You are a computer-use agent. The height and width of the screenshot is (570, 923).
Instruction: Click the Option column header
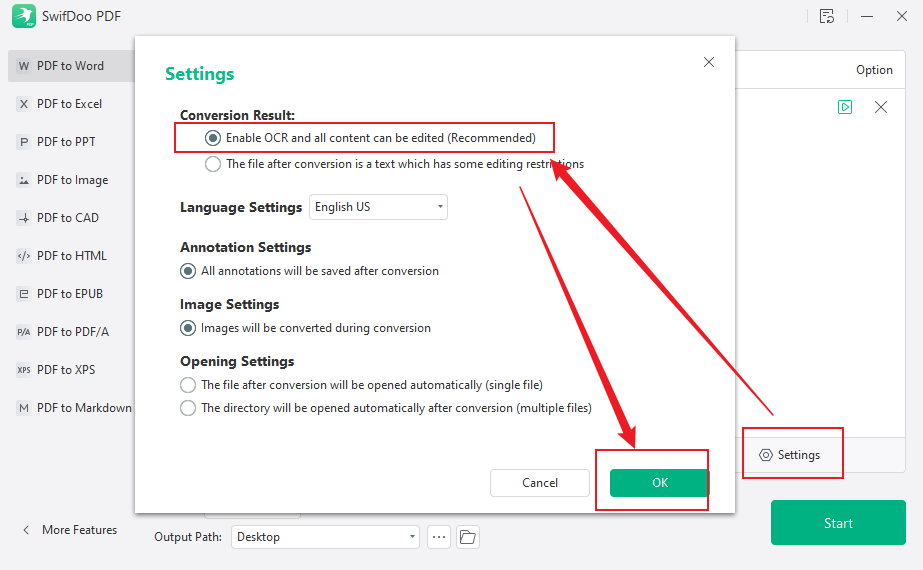coord(874,69)
